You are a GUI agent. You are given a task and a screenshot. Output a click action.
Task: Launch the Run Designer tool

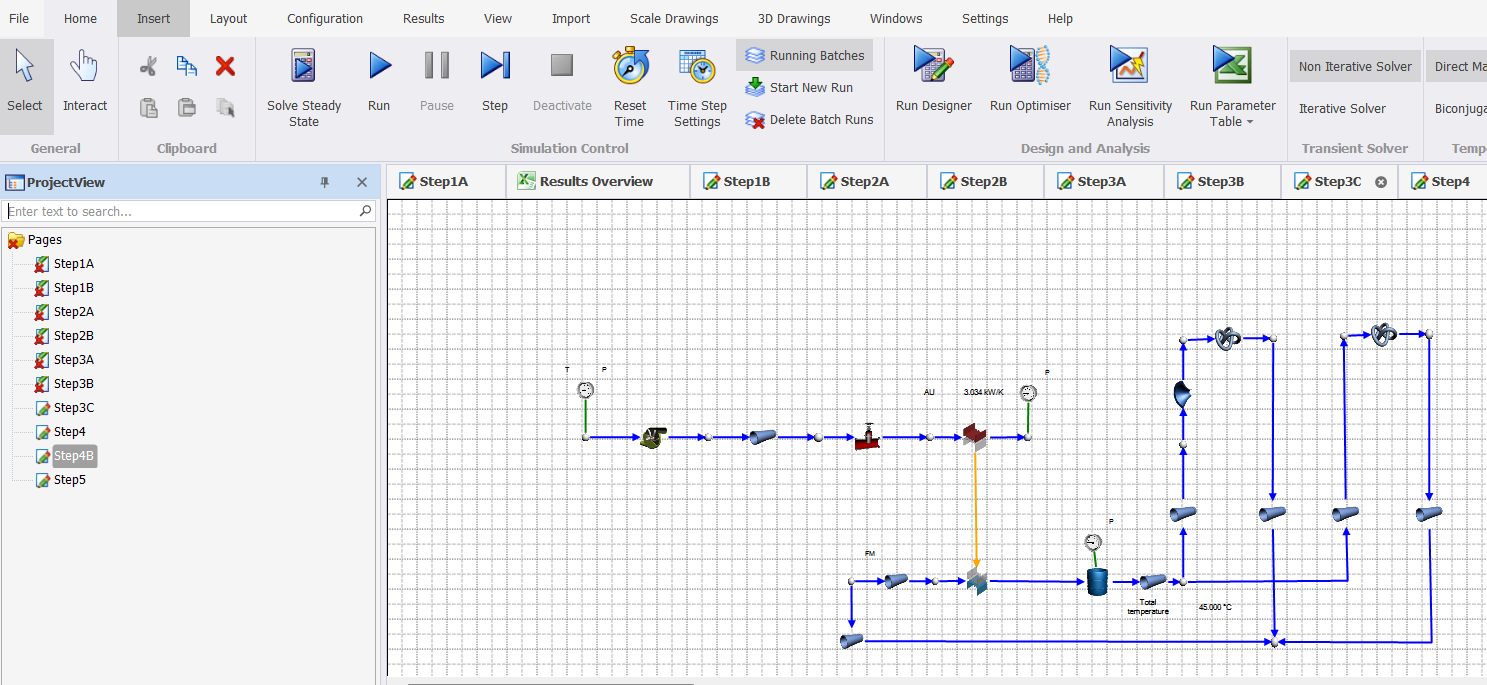[933, 67]
